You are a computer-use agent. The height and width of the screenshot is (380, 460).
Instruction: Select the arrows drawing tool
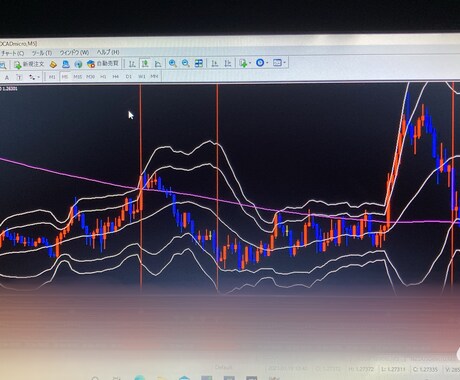(x=32, y=77)
